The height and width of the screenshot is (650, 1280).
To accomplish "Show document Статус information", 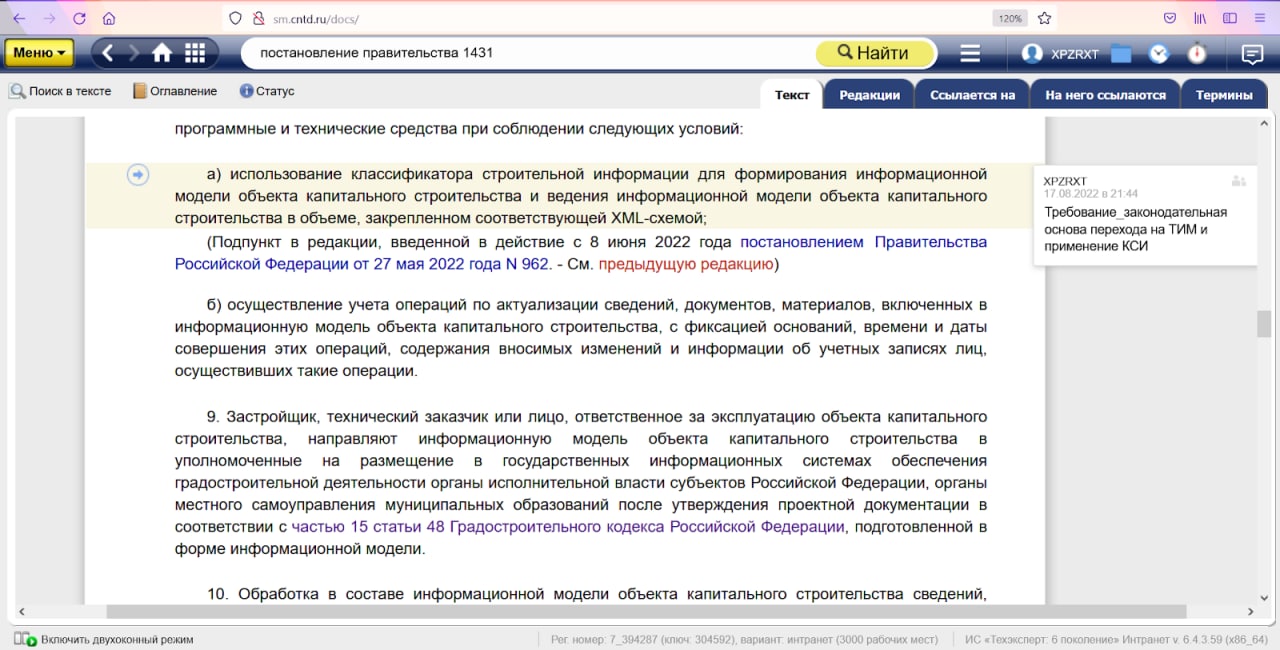I will point(267,91).
